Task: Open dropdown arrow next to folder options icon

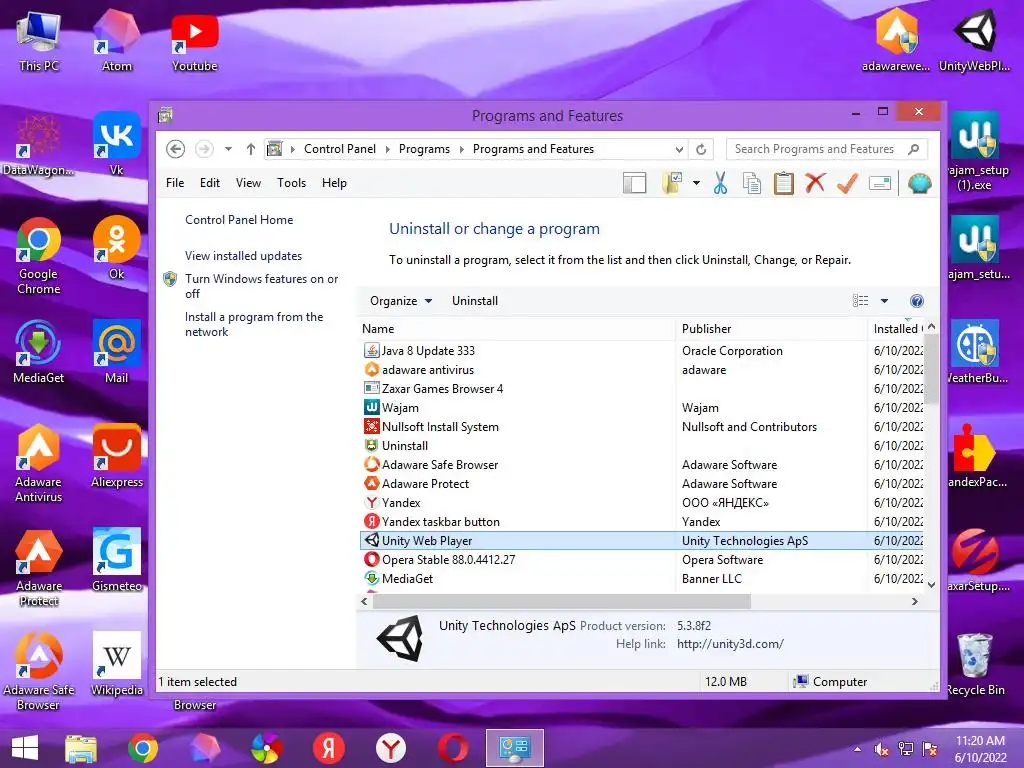Action: pyautogui.click(x=696, y=184)
